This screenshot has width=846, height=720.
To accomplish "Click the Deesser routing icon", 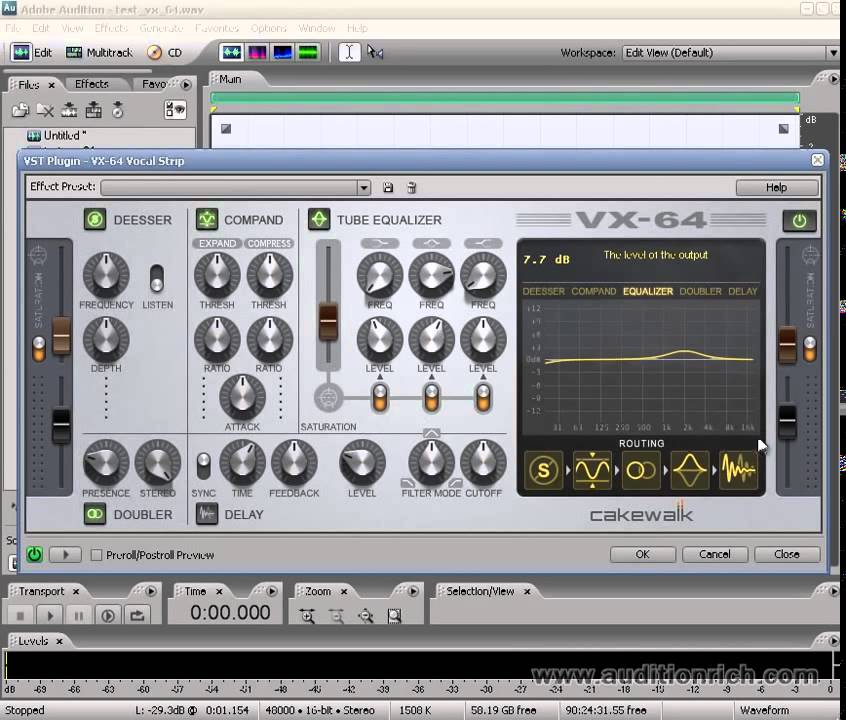I will pos(543,470).
